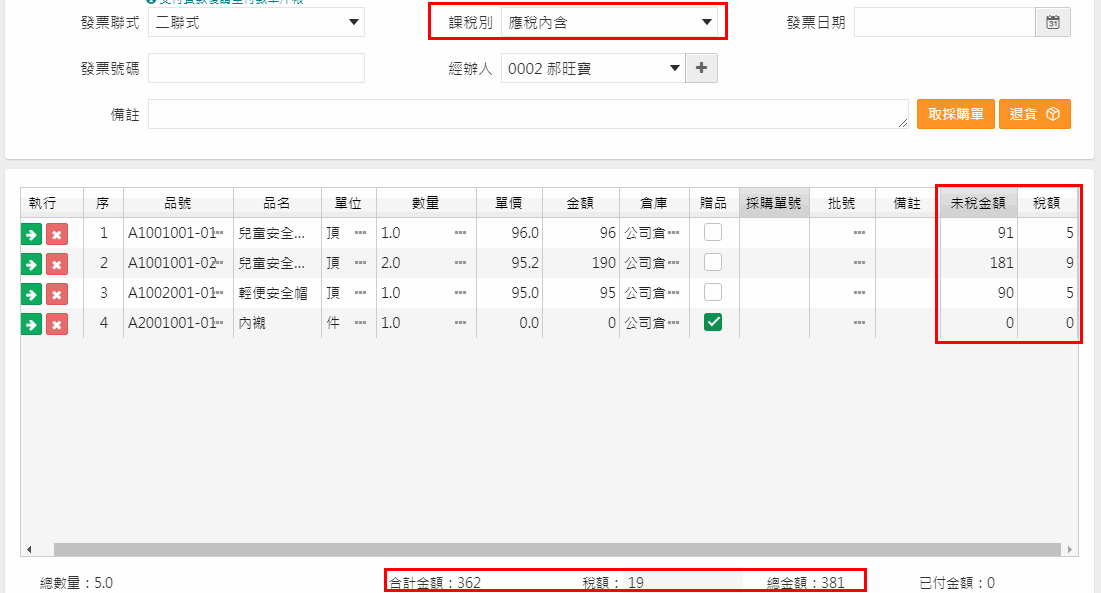Check the 贈品 box for row 2
This screenshot has height=593, width=1101.
point(713,262)
